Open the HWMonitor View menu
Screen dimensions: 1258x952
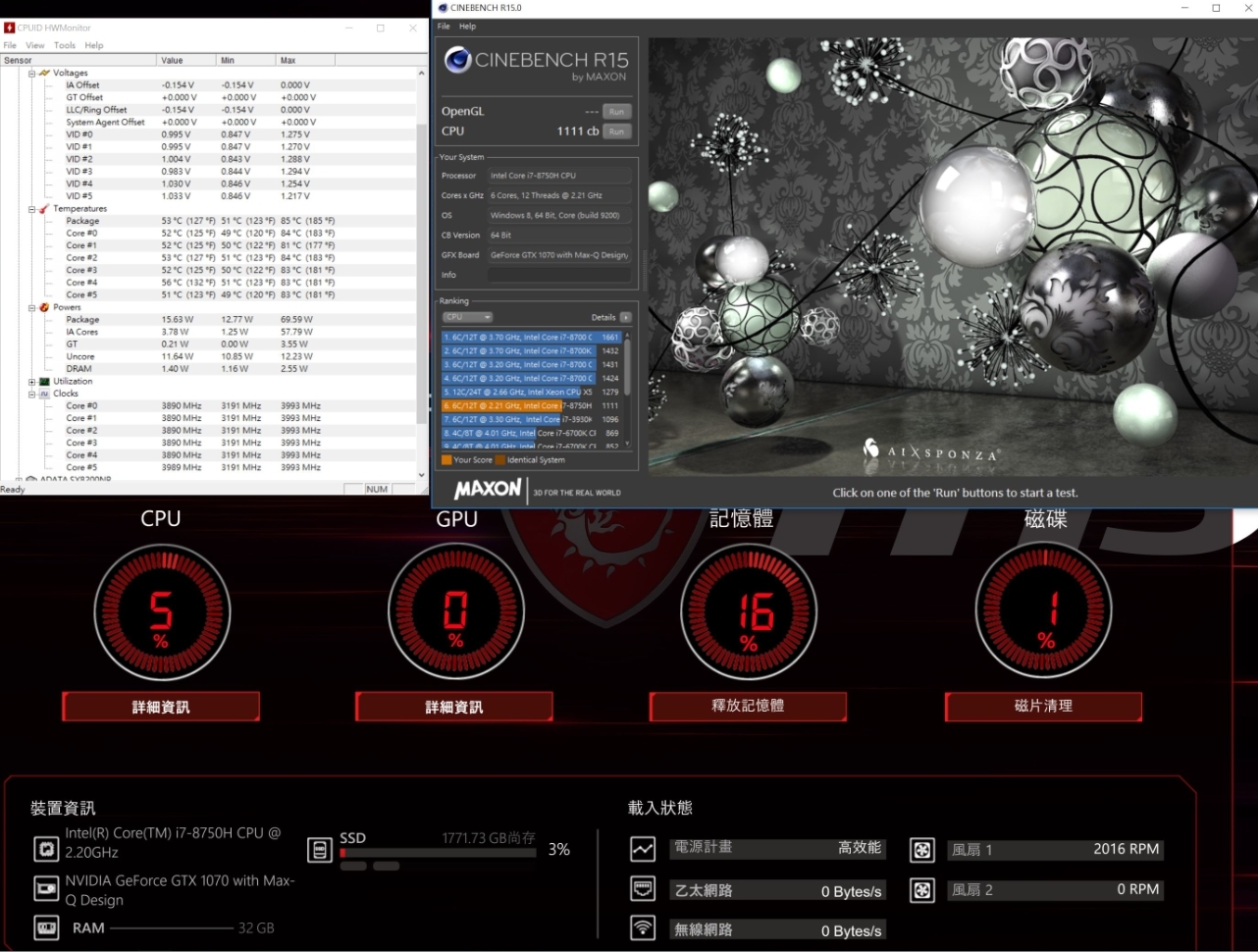(x=35, y=45)
